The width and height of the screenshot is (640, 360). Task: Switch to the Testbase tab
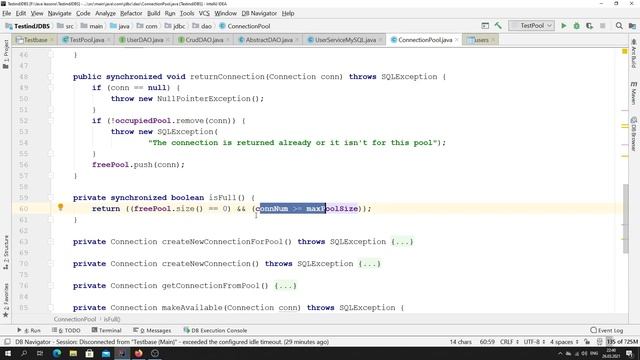[36, 40]
